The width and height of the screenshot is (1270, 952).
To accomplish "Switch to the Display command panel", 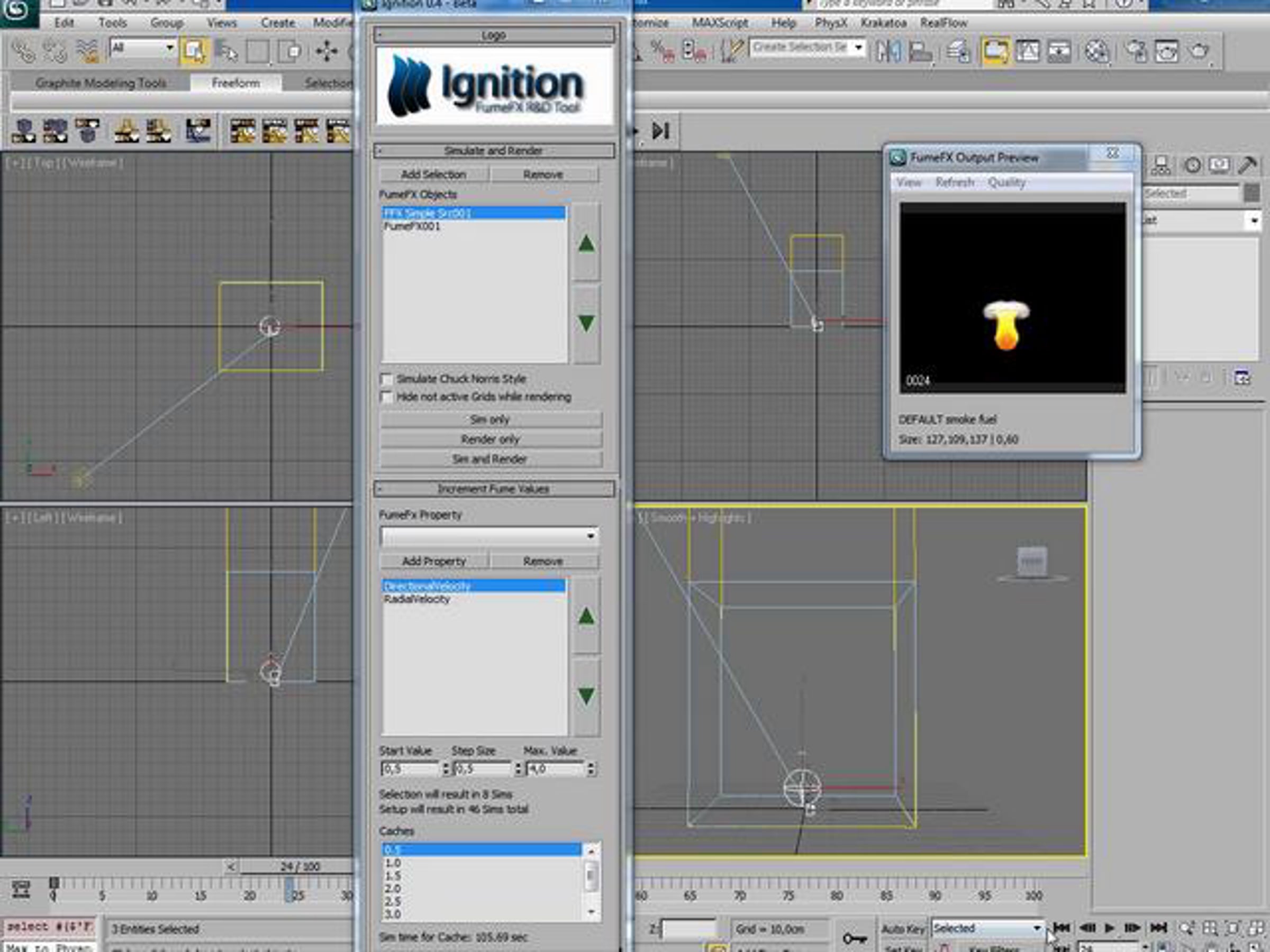I will coord(1219,166).
